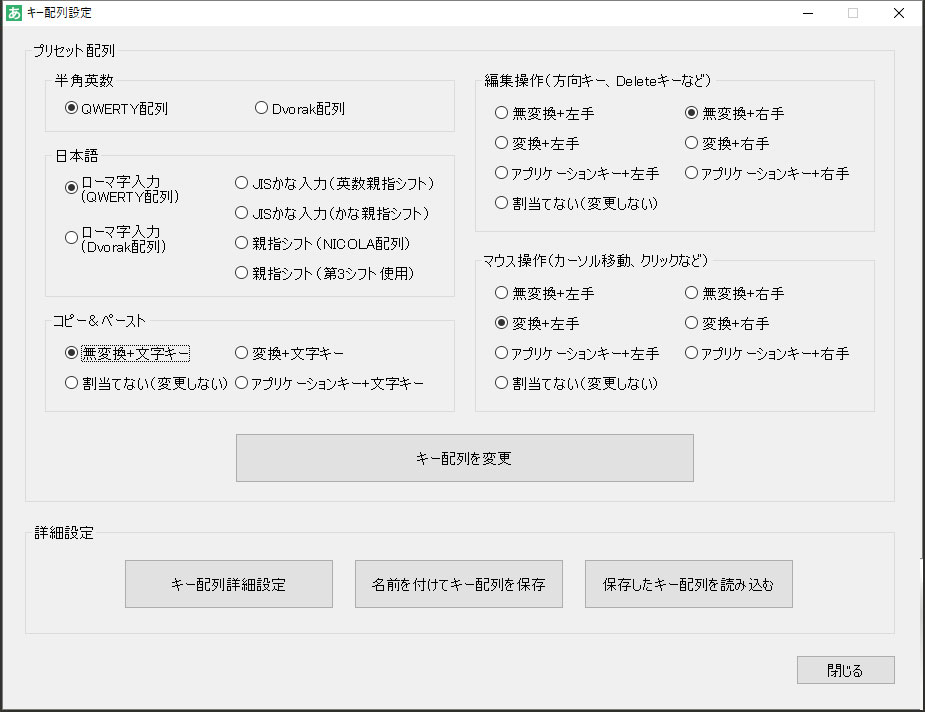Select Dvorak配列 for 半角英数
Image resolution: width=925 pixels, height=712 pixels.
coord(261,108)
